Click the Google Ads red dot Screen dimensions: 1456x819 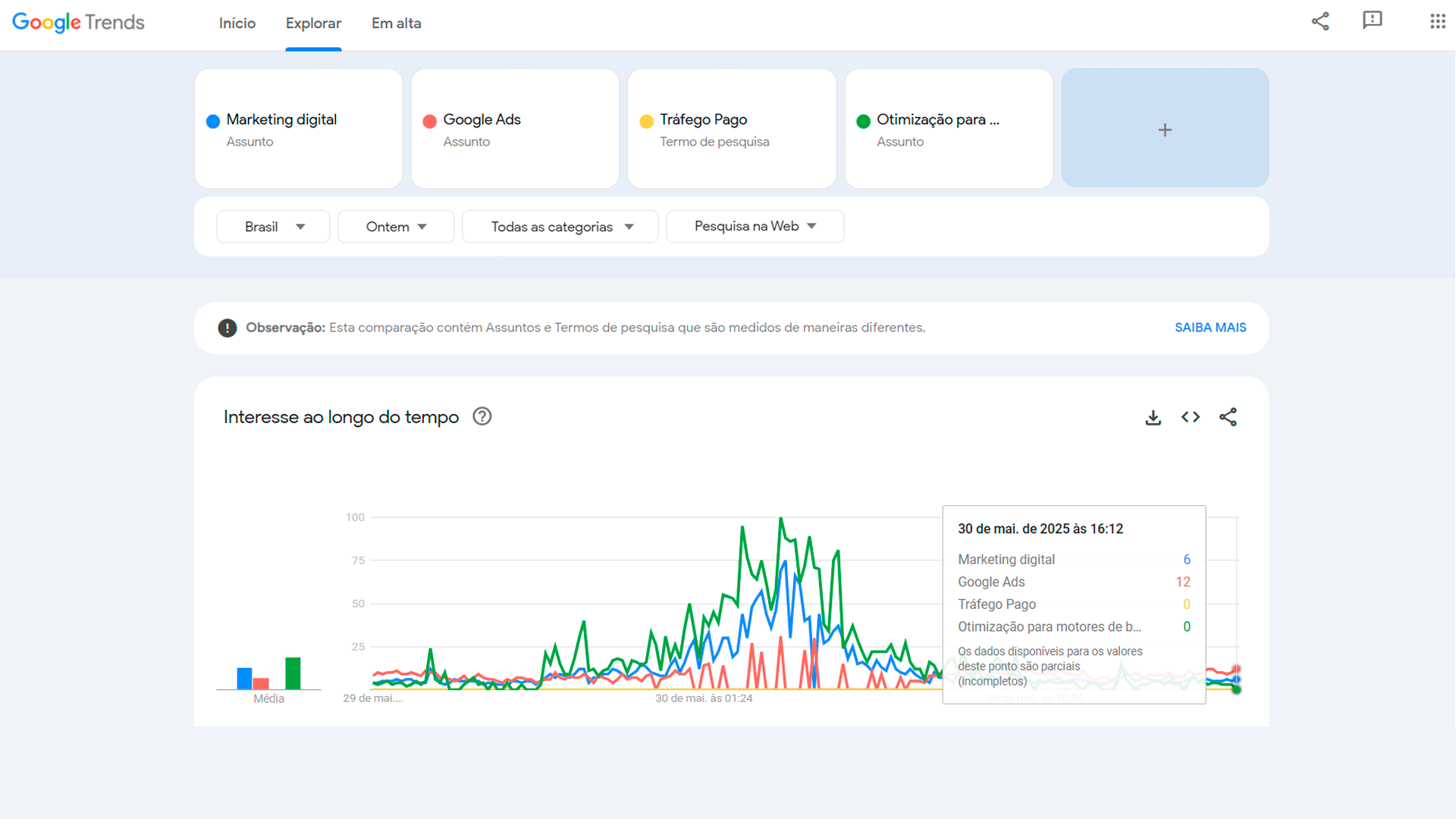point(430,121)
